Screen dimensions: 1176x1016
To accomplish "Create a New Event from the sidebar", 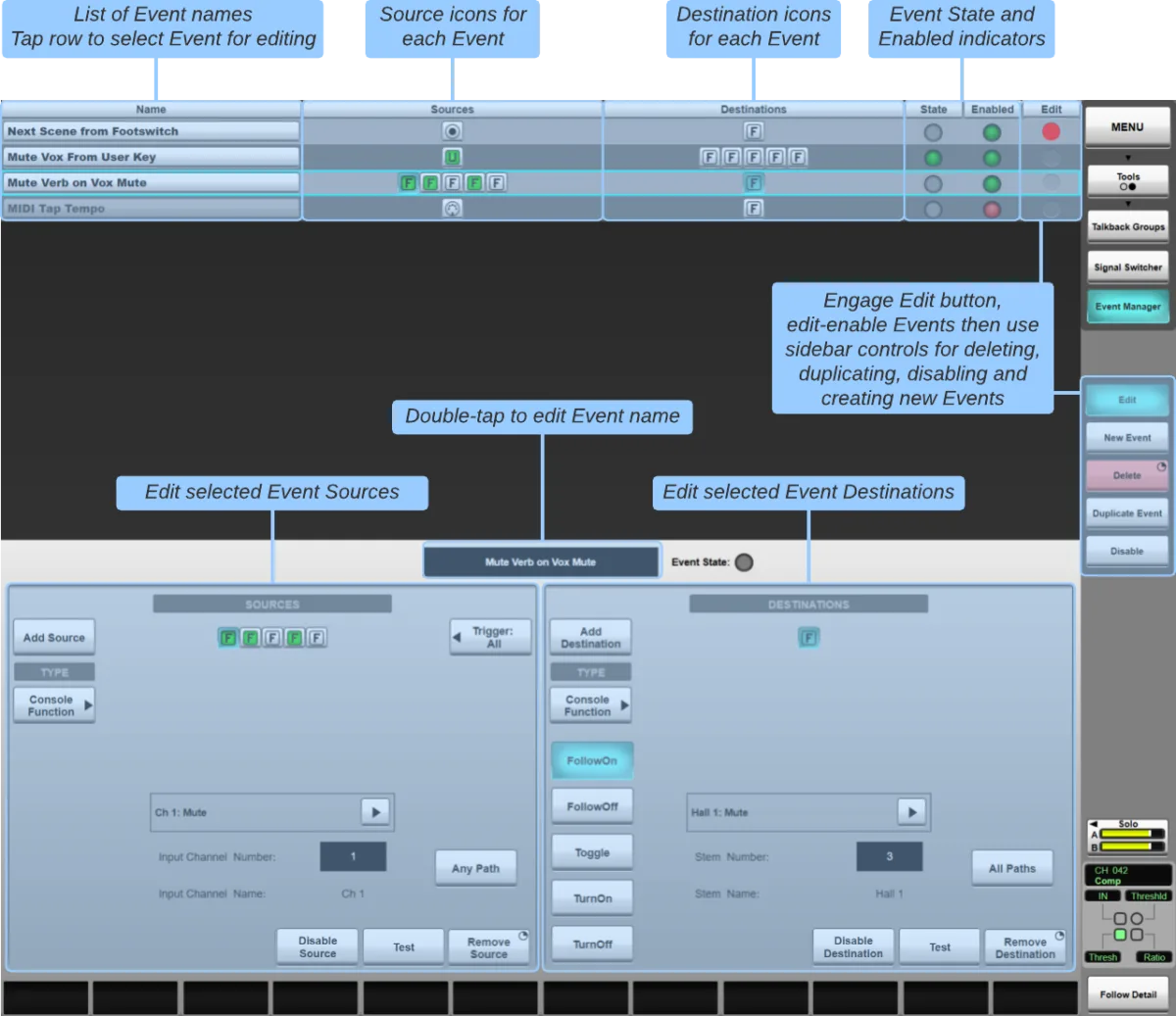I will pos(1127,437).
